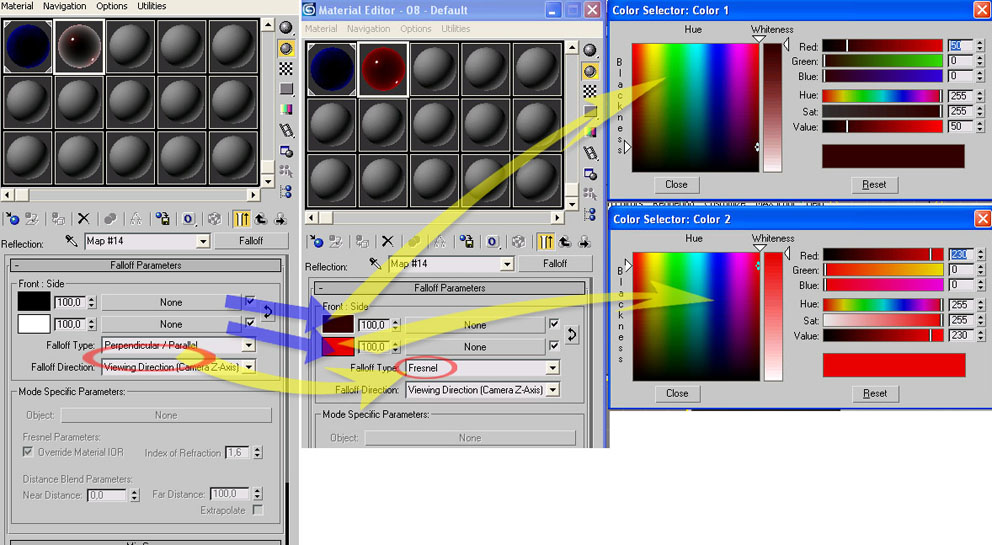Click the Swap Colors arrow in Fresnel falloff panel
The width and height of the screenshot is (992, 545).
[x=572, y=335]
